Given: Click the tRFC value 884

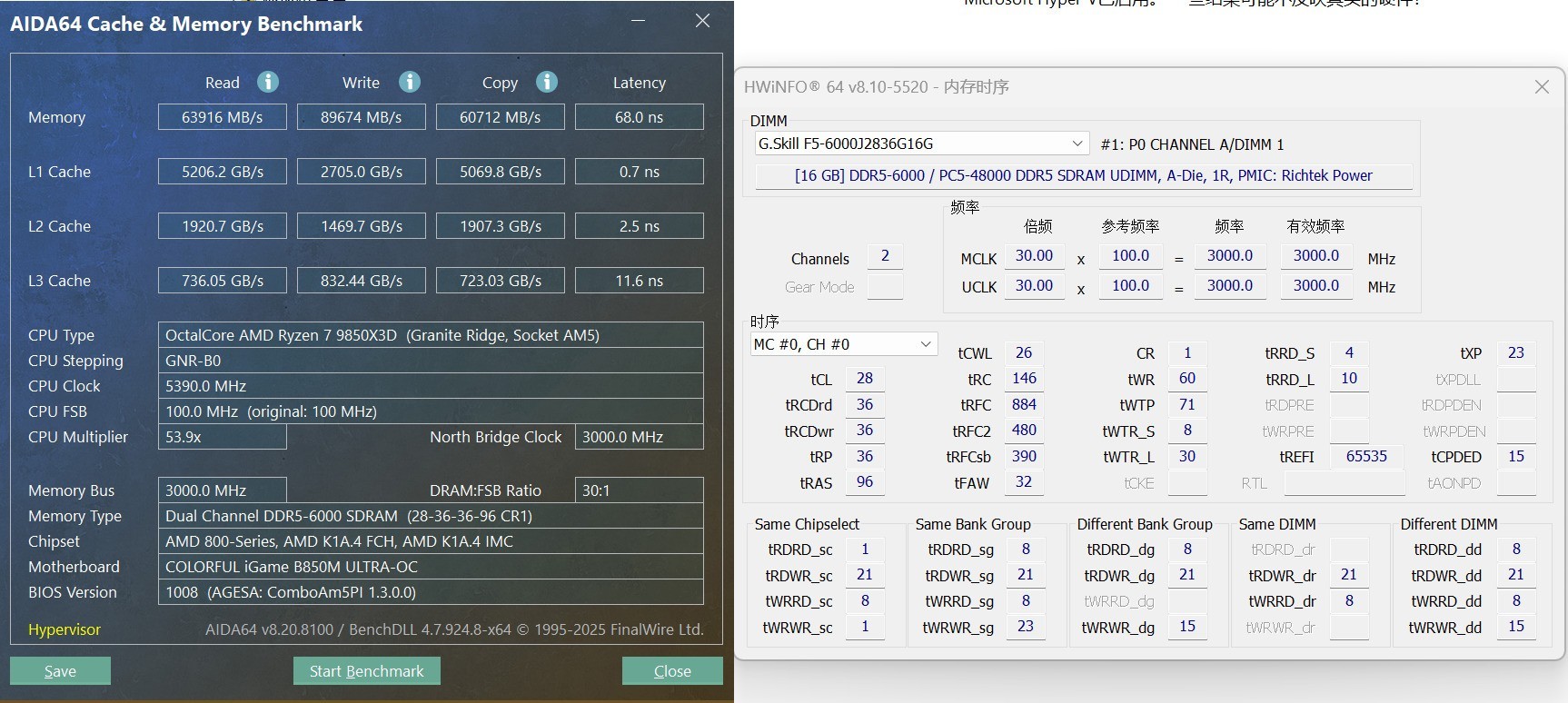Looking at the screenshot, I should [1024, 405].
